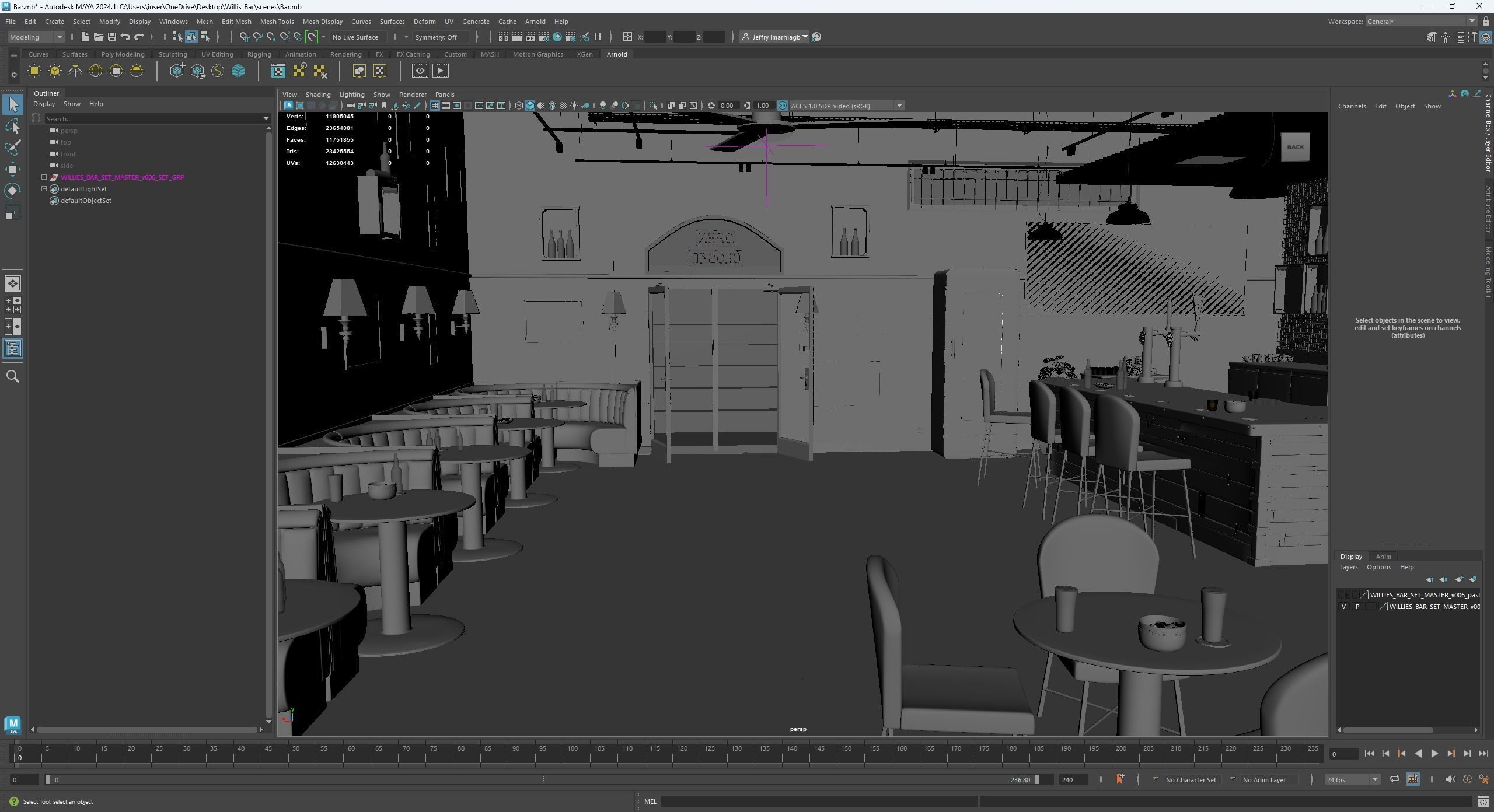Click the Save Scene disk icon

(111, 37)
